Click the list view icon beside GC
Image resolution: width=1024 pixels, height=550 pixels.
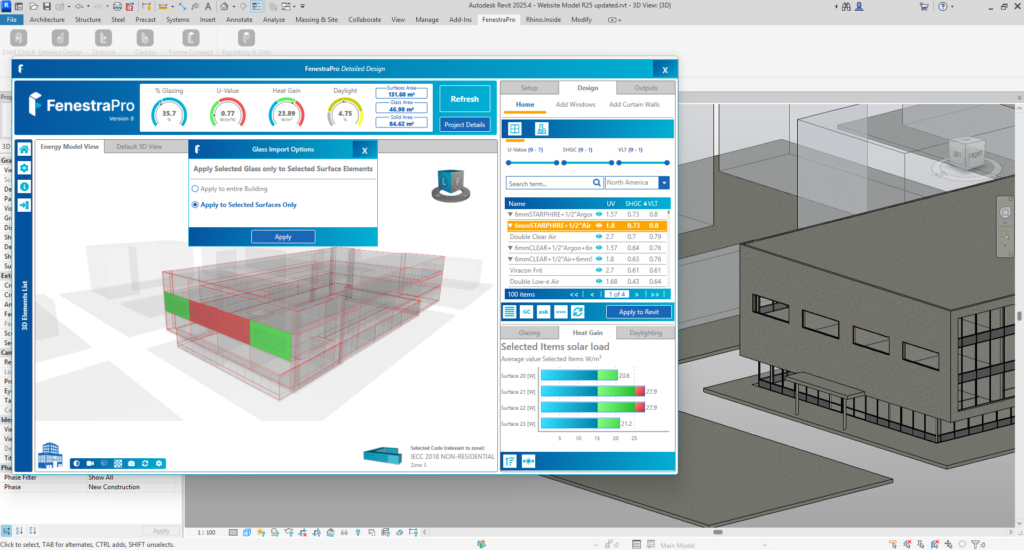click(509, 312)
